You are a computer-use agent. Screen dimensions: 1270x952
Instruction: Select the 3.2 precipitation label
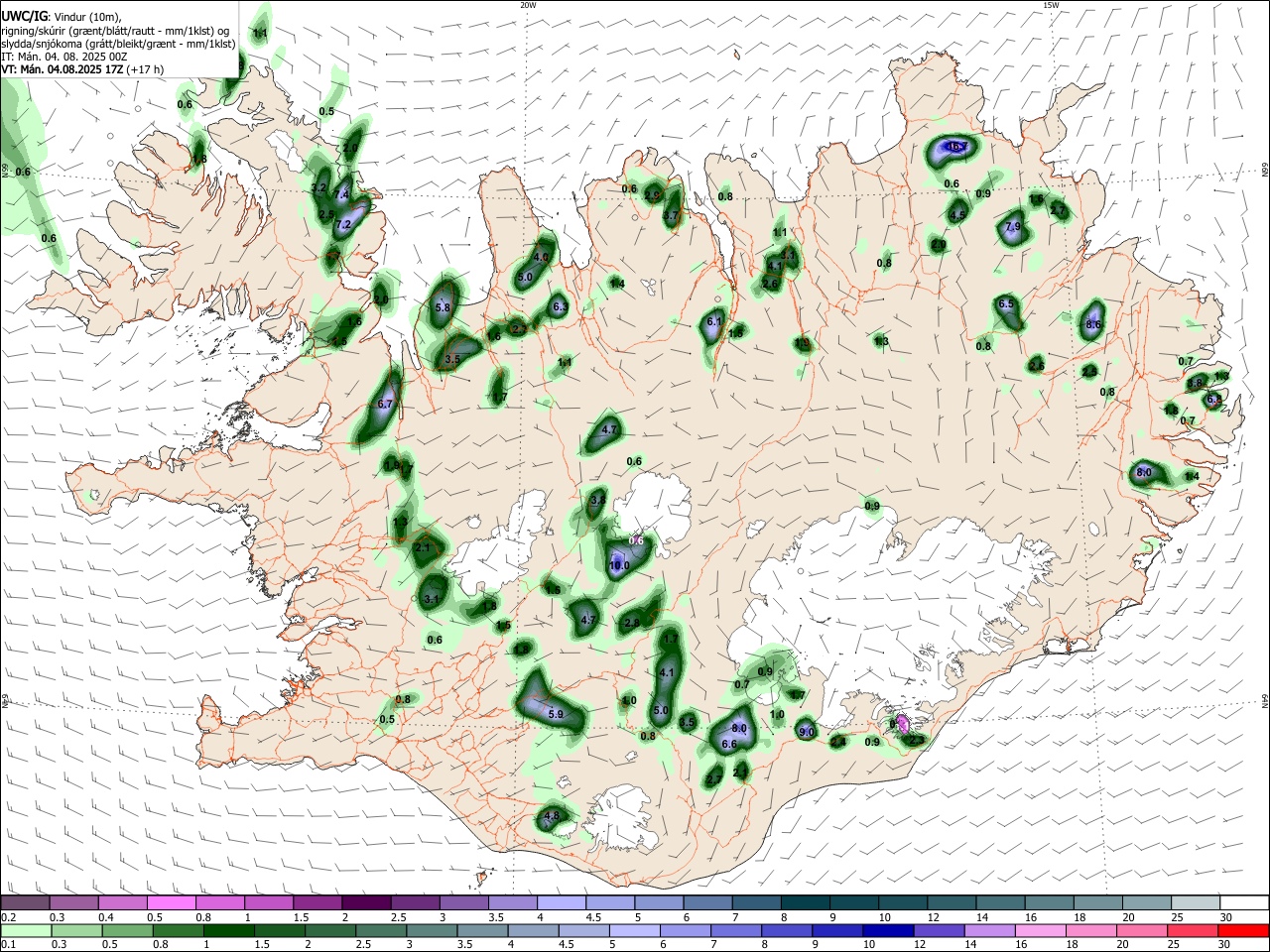(318, 187)
